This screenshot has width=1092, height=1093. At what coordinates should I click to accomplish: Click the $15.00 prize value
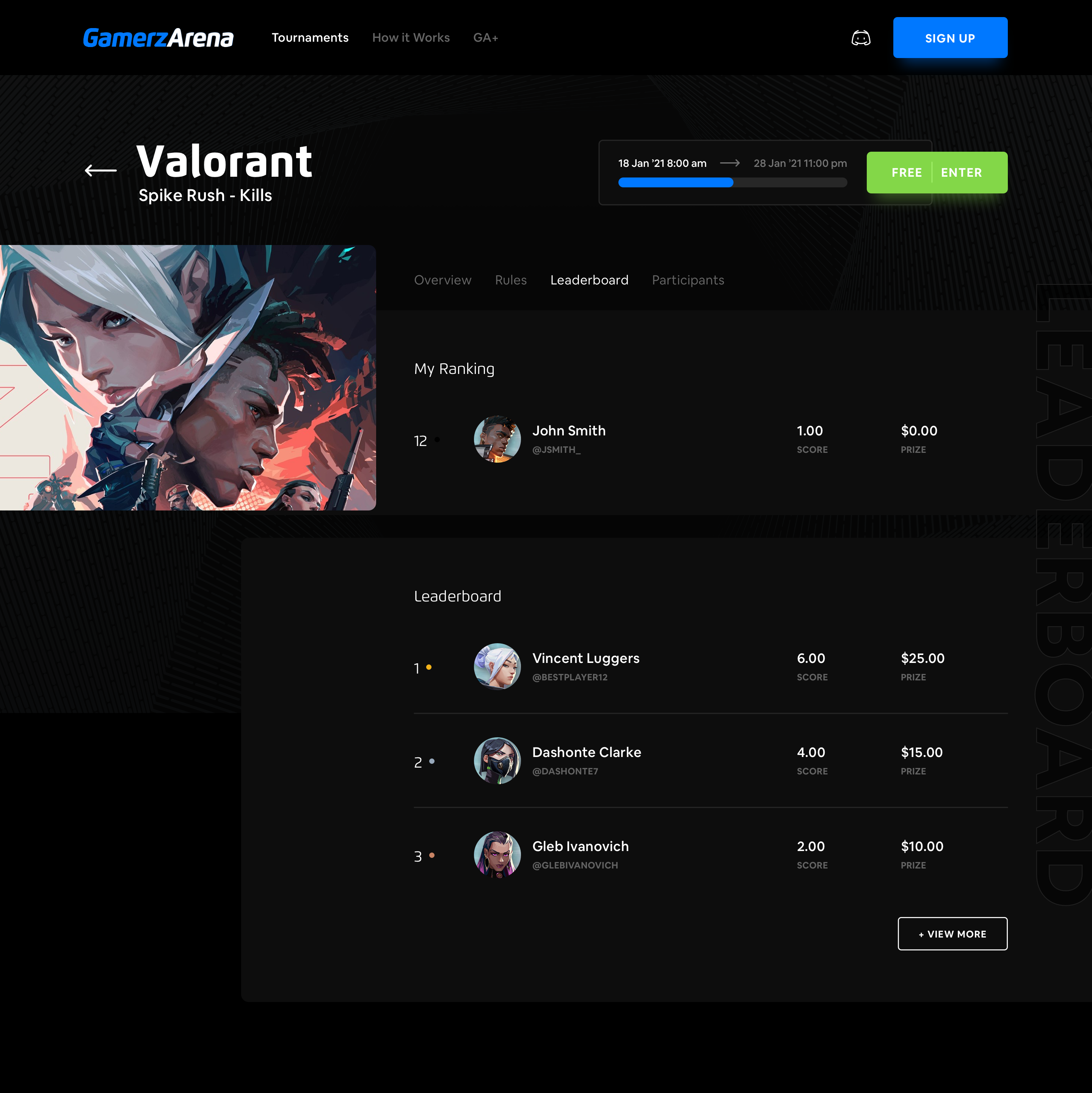point(921,752)
